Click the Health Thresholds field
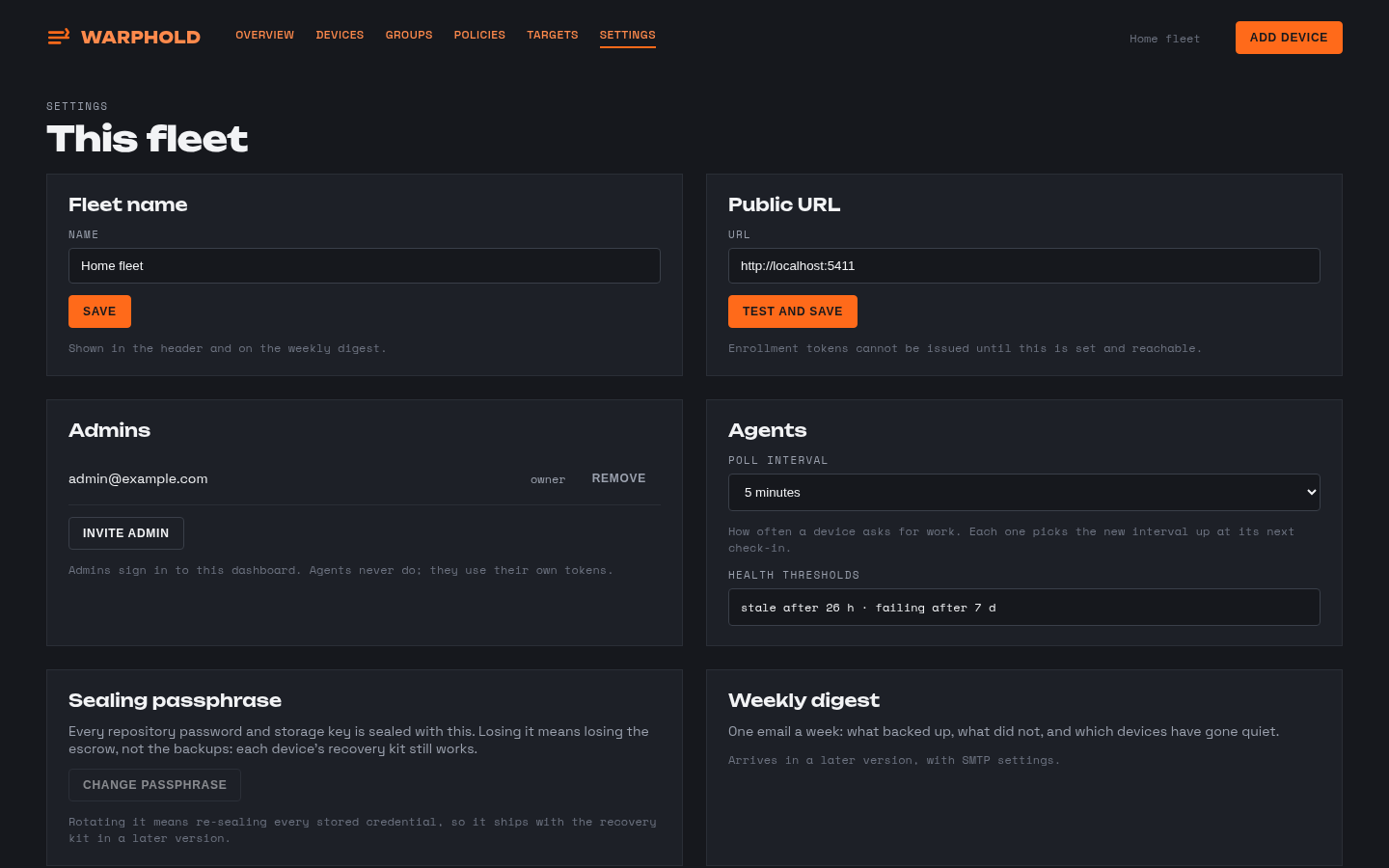The image size is (1389, 868). pyautogui.click(x=1024, y=607)
